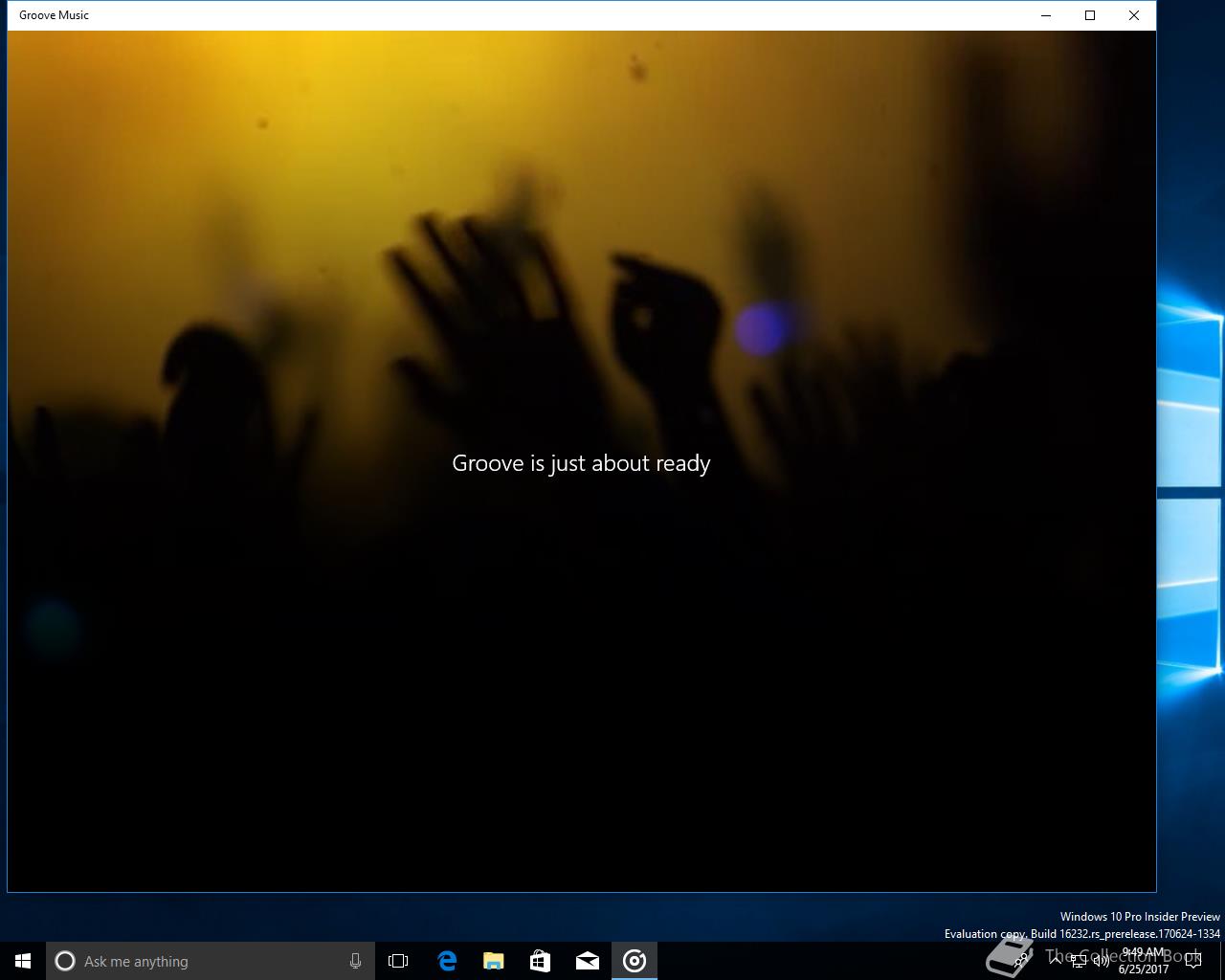Open File Explorer from the taskbar
Image resolution: width=1225 pixels, height=980 pixels.
(493, 961)
